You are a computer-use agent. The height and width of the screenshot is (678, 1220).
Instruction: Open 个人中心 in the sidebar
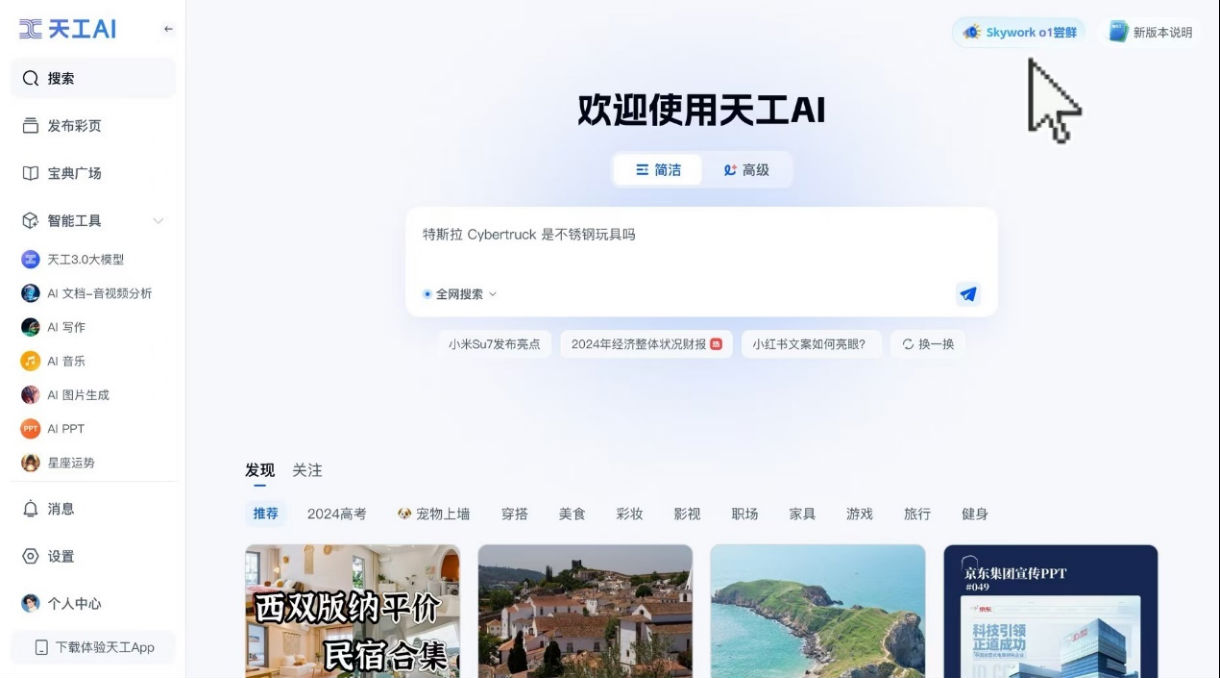click(74, 604)
